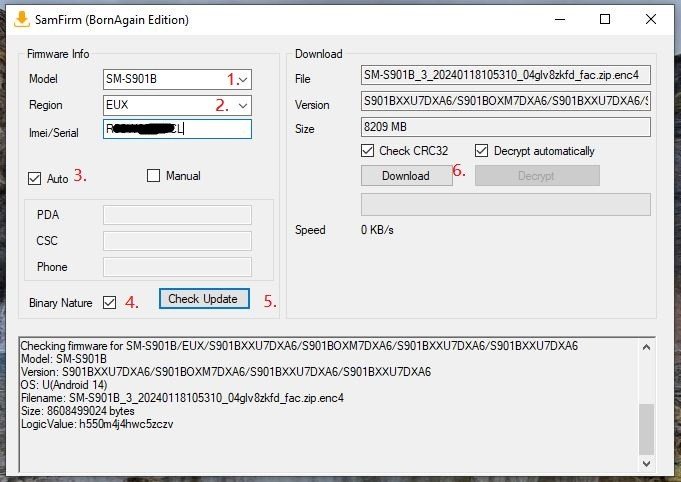
Task: Uncheck the Binary Nature checkbox
Action: [109, 302]
